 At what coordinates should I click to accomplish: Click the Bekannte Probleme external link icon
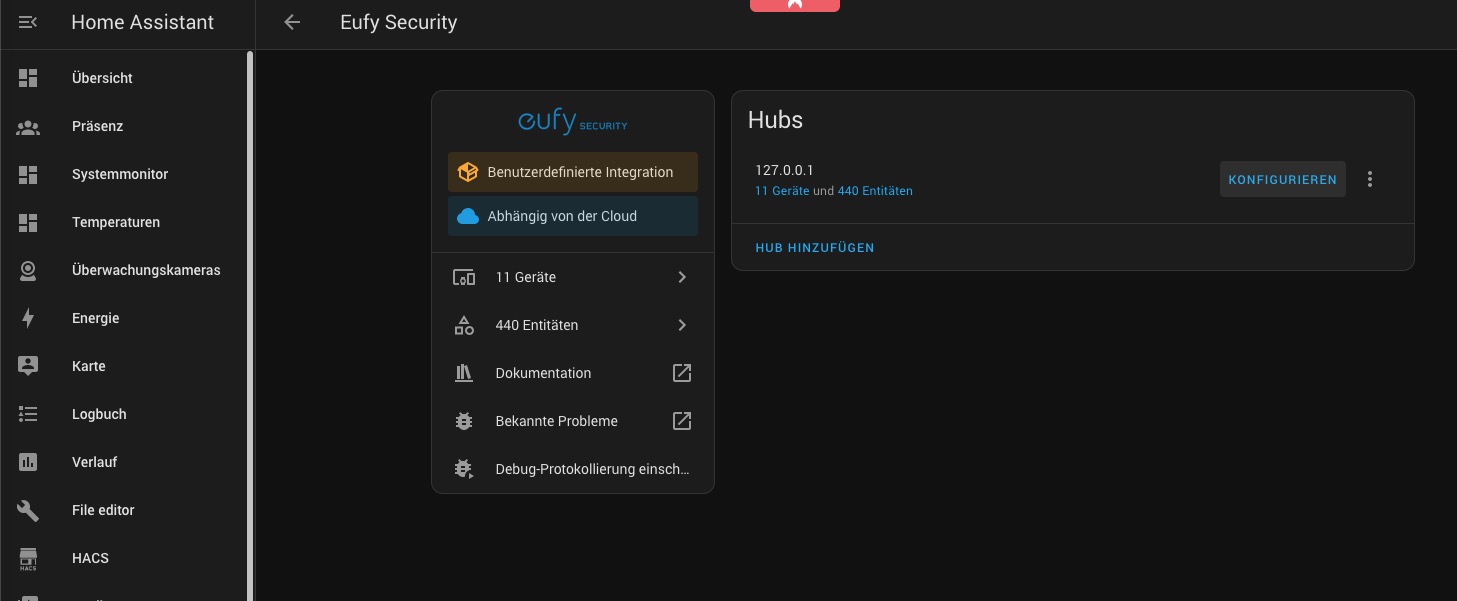[682, 421]
